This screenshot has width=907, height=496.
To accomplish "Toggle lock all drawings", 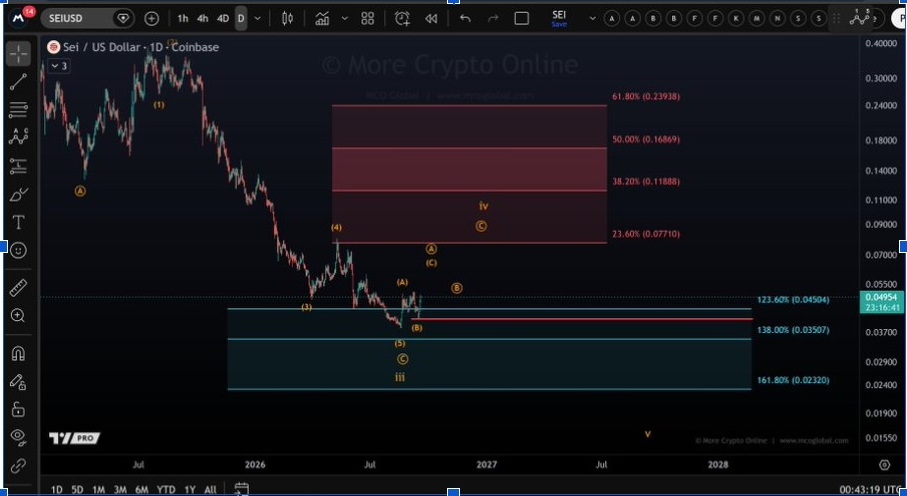I will click(18, 409).
